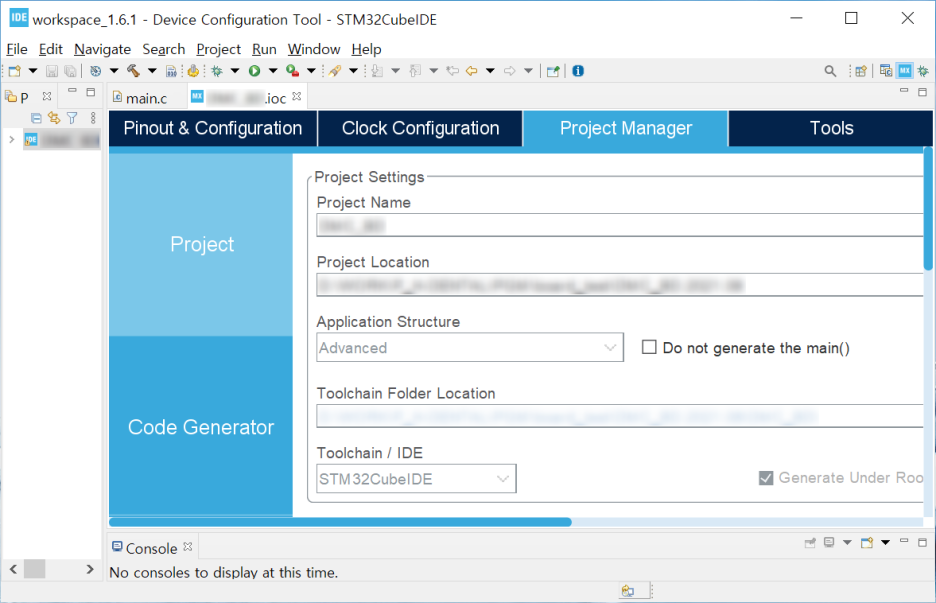Click the status bar icon at the bottom
This screenshot has width=936, height=603.
(627, 591)
